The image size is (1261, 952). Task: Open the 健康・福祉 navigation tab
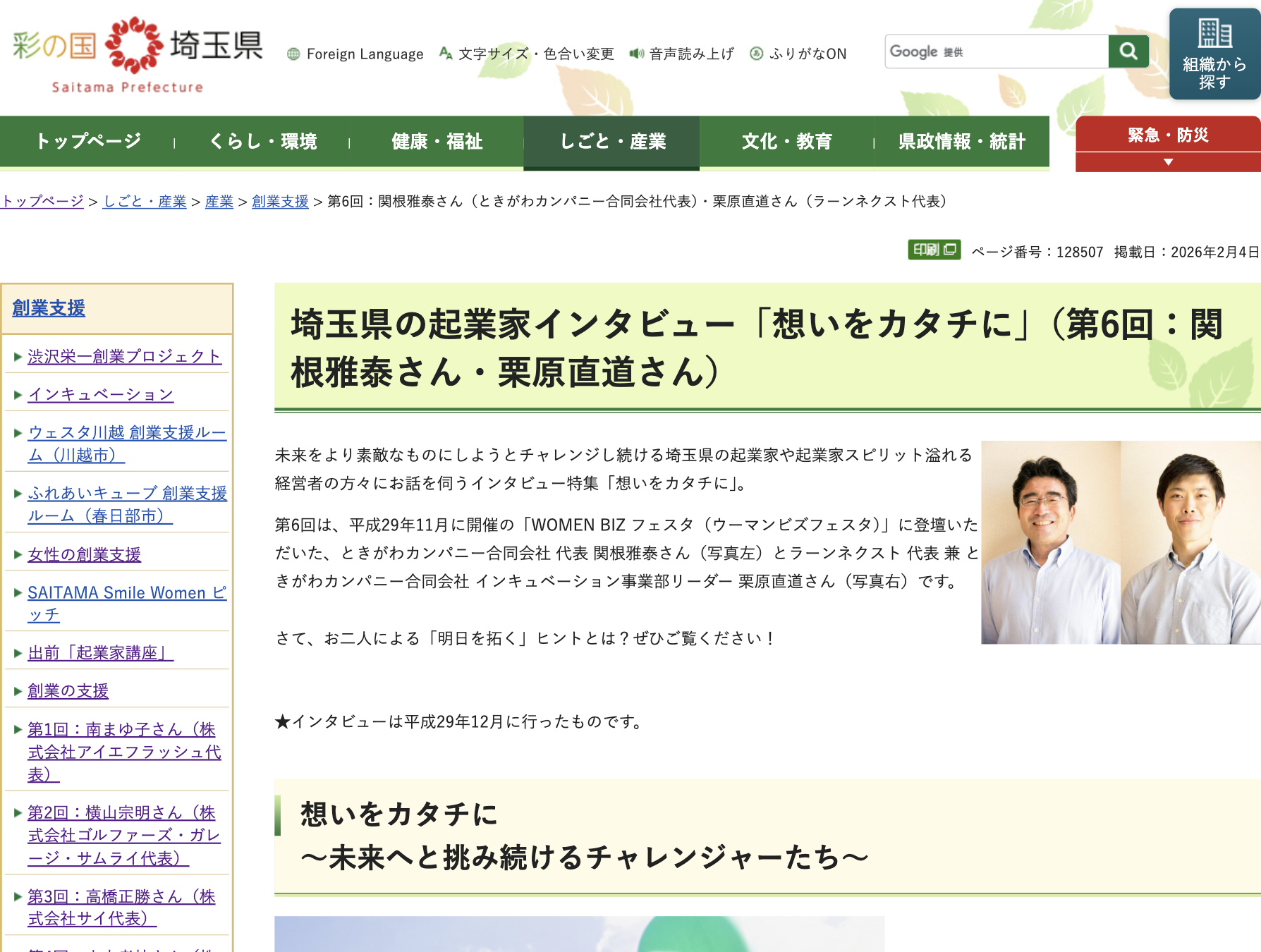437,142
